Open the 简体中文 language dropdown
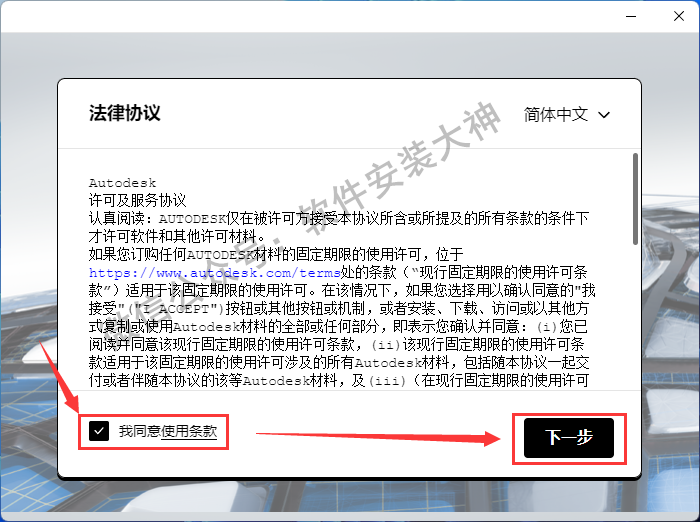This screenshot has height=522, width=700. coord(567,115)
